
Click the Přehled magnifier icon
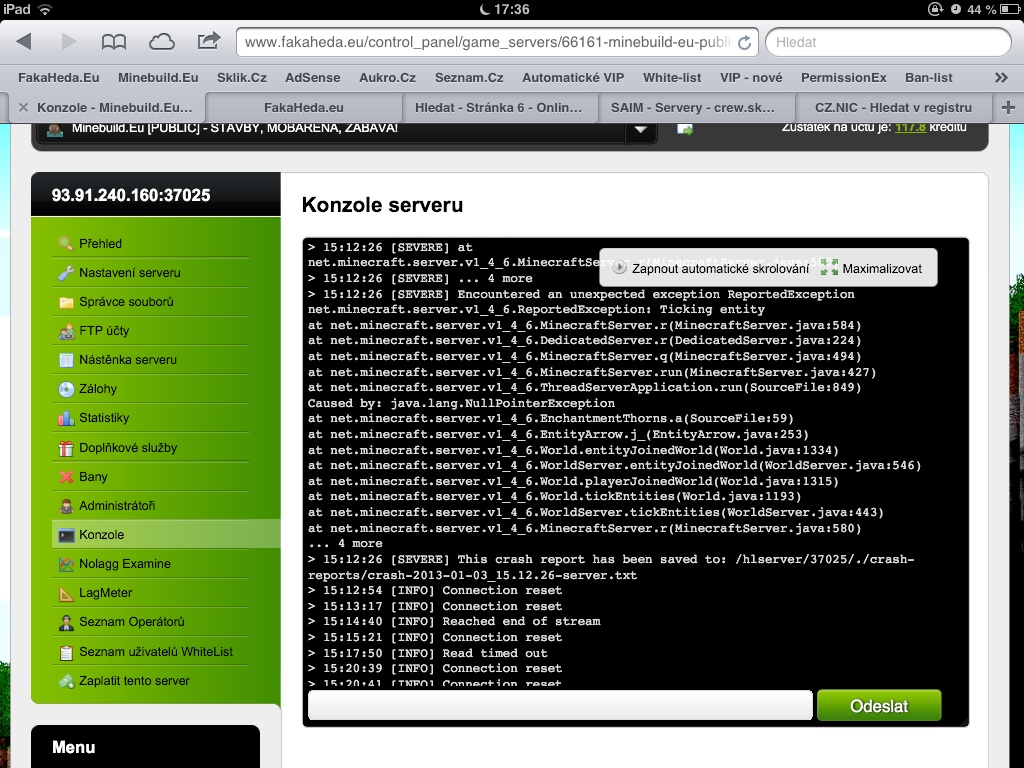click(66, 244)
